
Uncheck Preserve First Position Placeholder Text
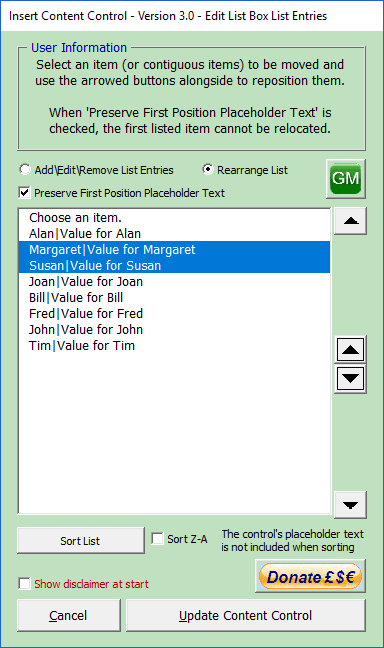122,193
